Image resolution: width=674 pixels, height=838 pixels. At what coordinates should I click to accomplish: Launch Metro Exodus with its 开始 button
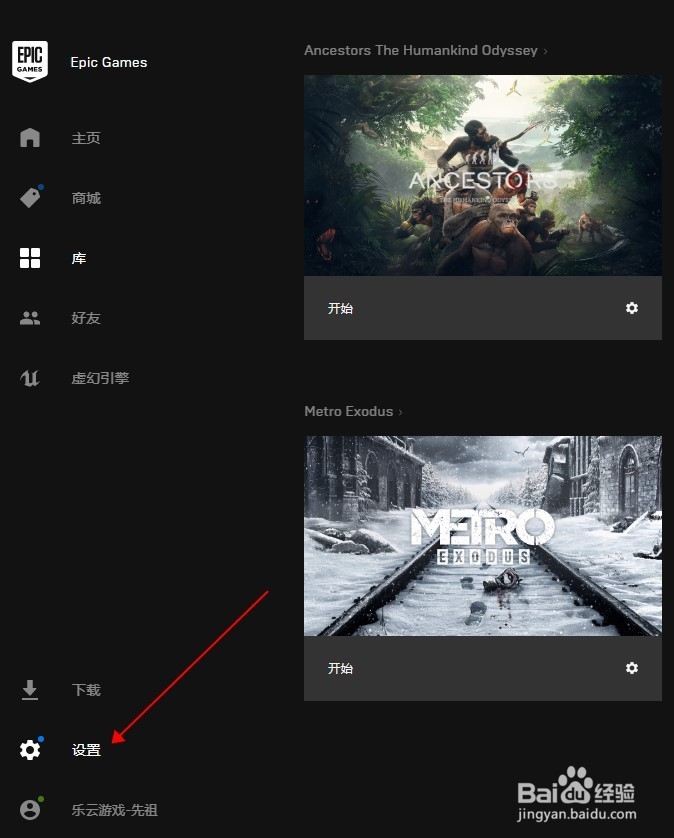coord(340,668)
